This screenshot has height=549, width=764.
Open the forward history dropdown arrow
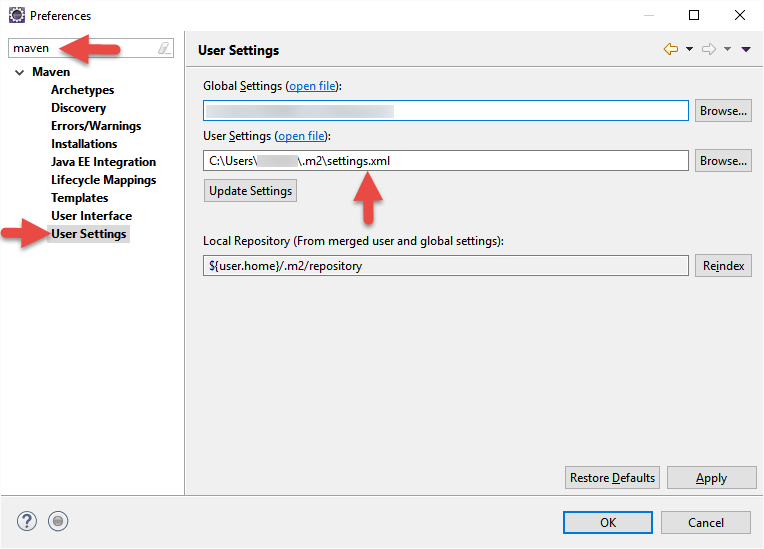pos(727,49)
